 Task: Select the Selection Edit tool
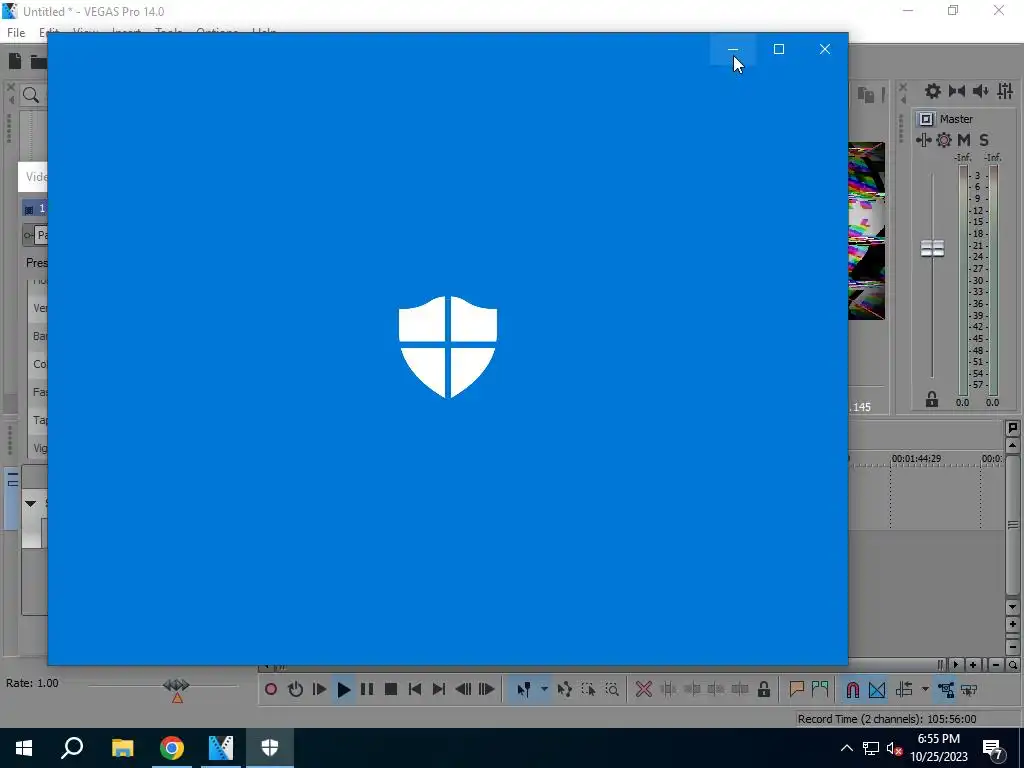(588, 689)
